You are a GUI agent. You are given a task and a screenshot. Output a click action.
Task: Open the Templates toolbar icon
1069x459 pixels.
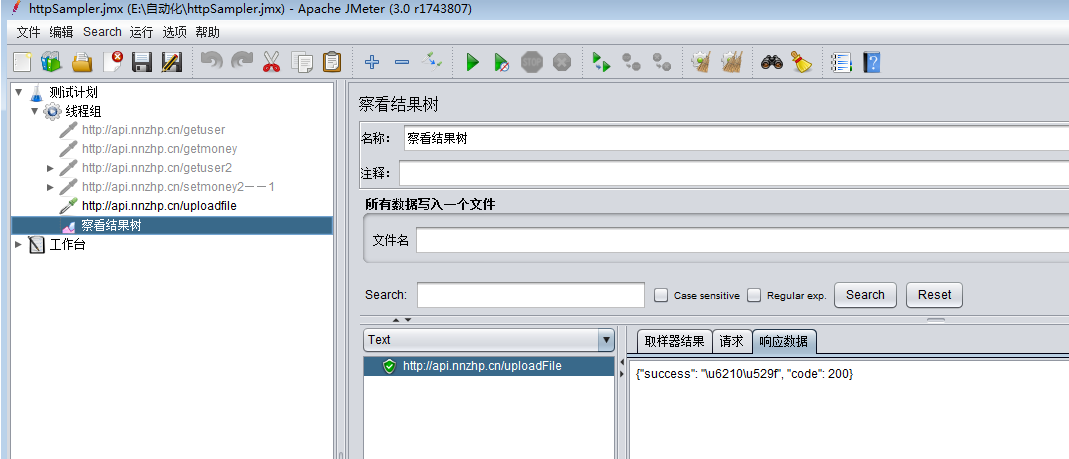[51, 63]
